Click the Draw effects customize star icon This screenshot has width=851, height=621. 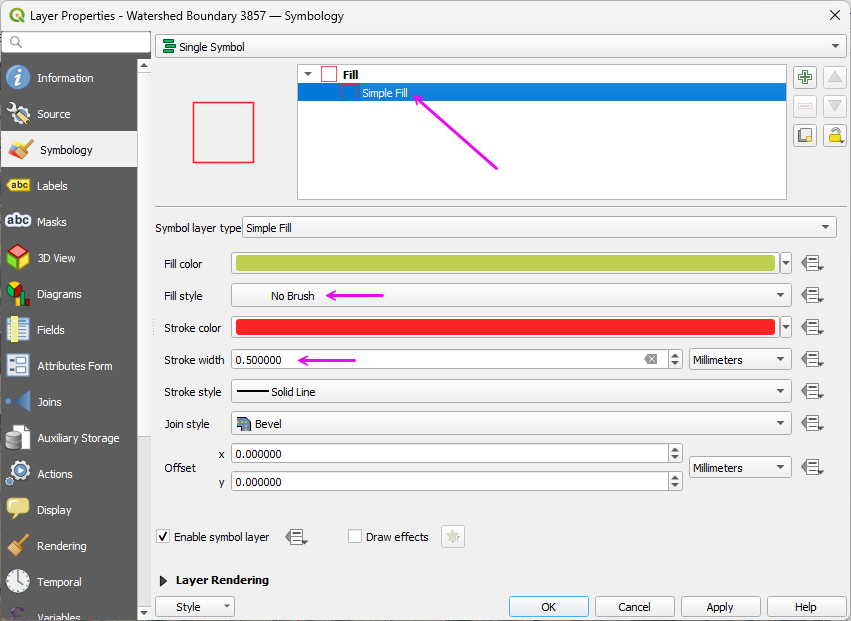453,537
